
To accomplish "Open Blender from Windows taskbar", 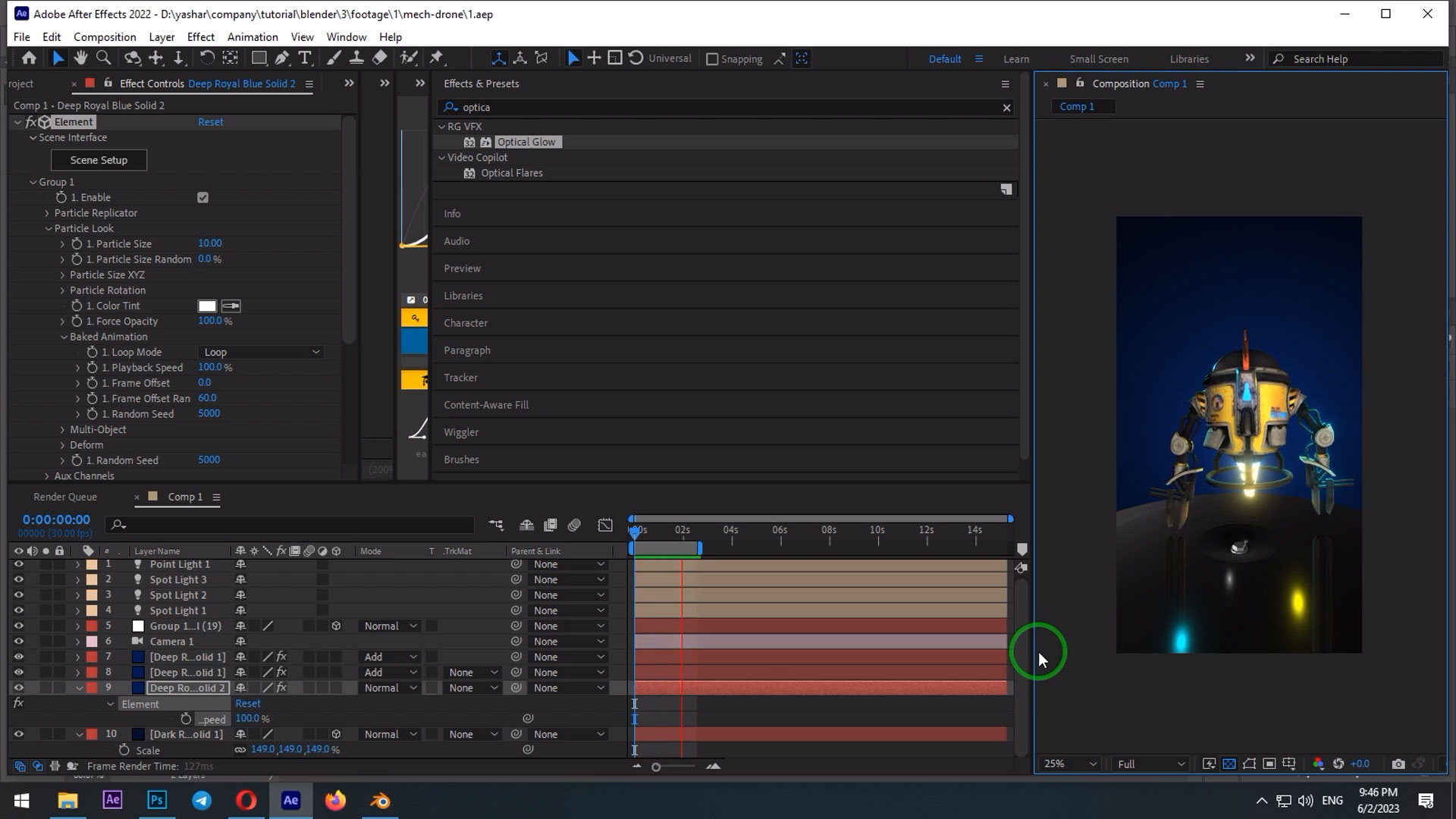I will [x=380, y=800].
